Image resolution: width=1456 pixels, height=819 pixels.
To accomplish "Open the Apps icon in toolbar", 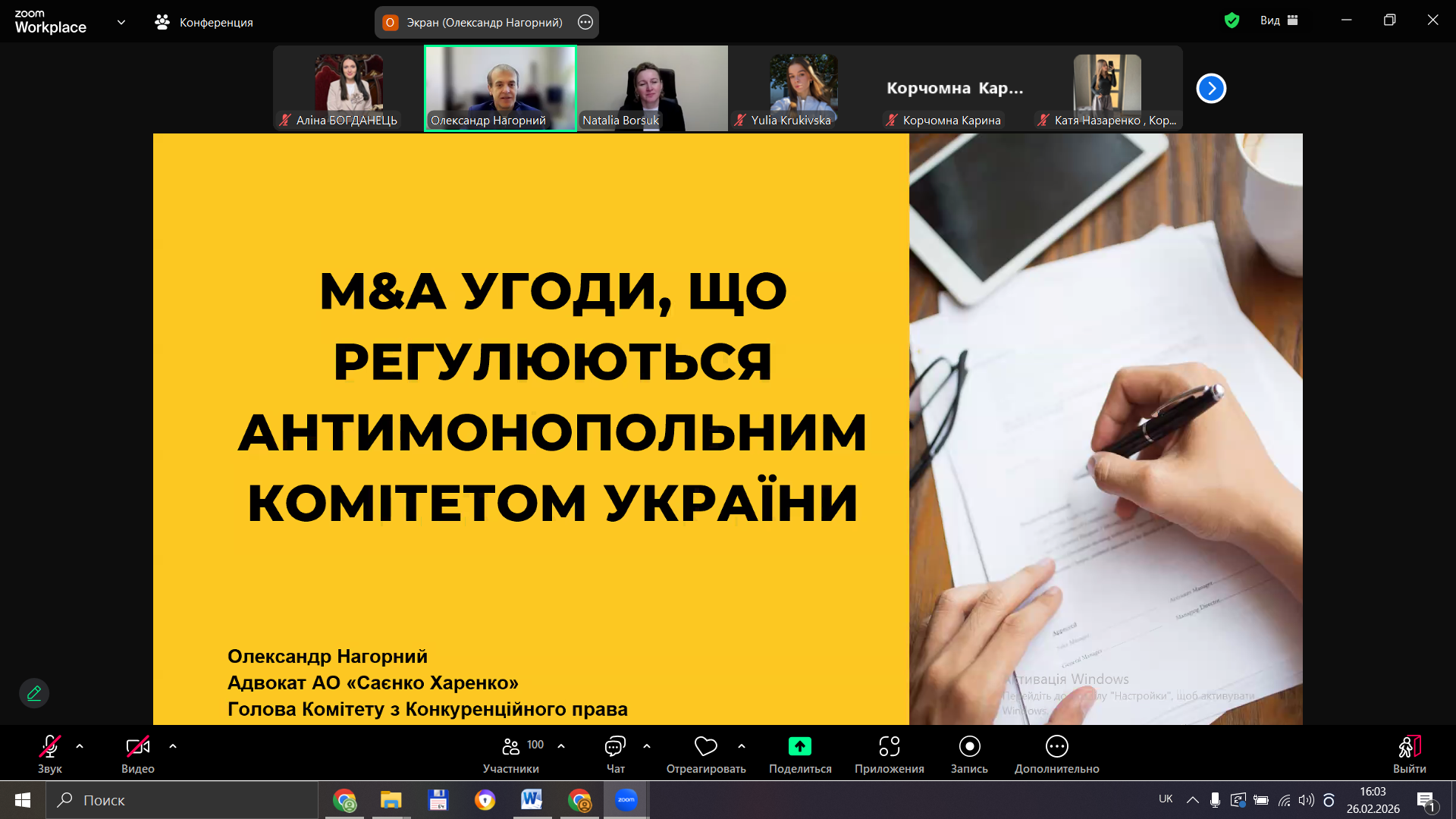I will pyautogui.click(x=889, y=747).
